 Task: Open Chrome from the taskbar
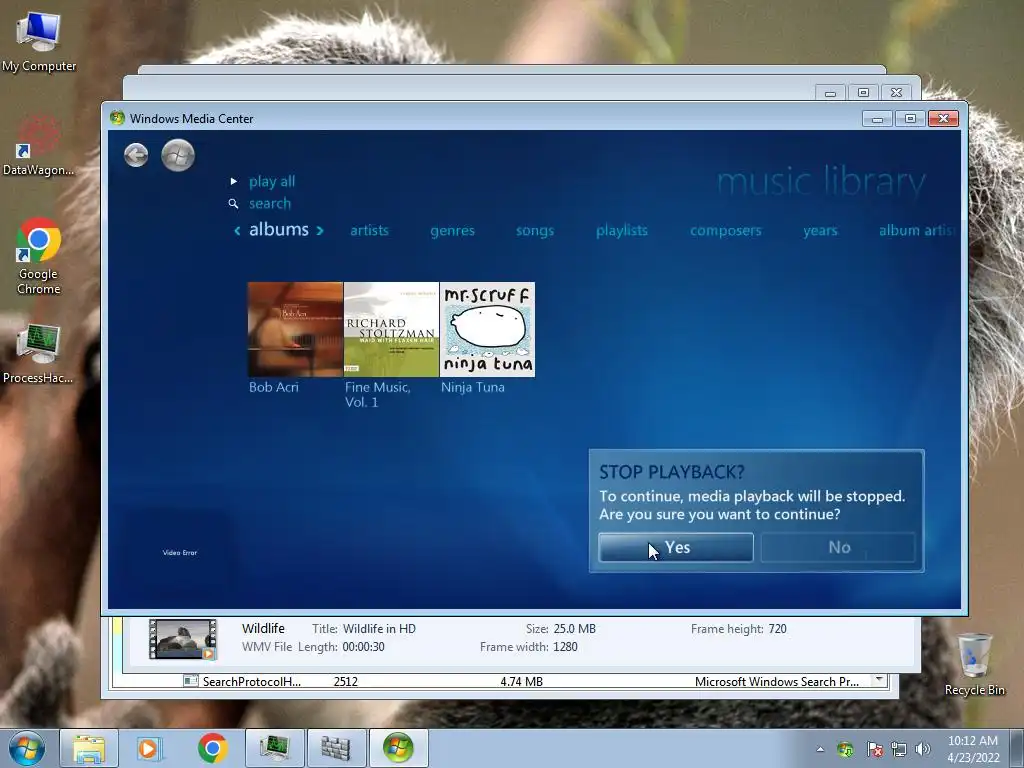point(212,748)
